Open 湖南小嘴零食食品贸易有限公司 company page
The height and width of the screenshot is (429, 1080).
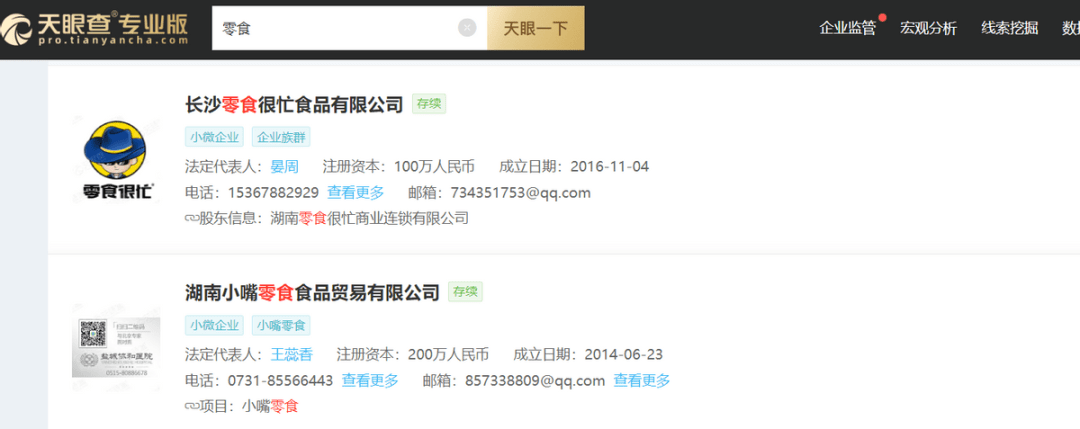click(312, 292)
